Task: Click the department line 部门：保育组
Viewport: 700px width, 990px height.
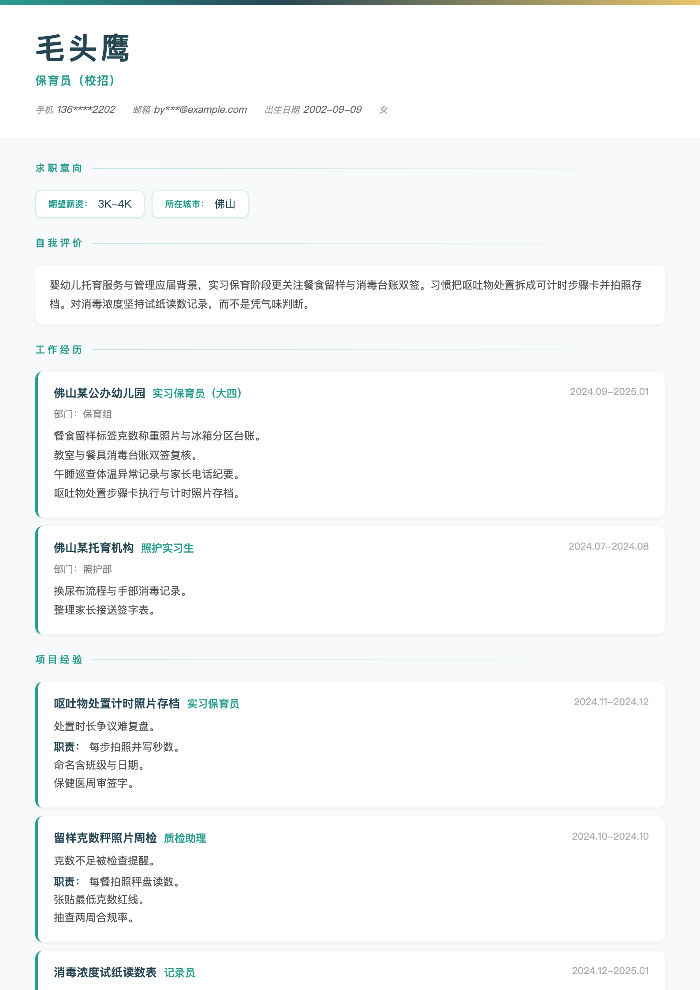Action: click(83, 414)
